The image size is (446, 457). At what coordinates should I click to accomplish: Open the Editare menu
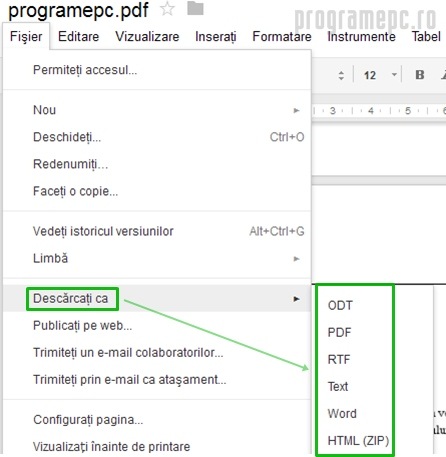point(78,36)
